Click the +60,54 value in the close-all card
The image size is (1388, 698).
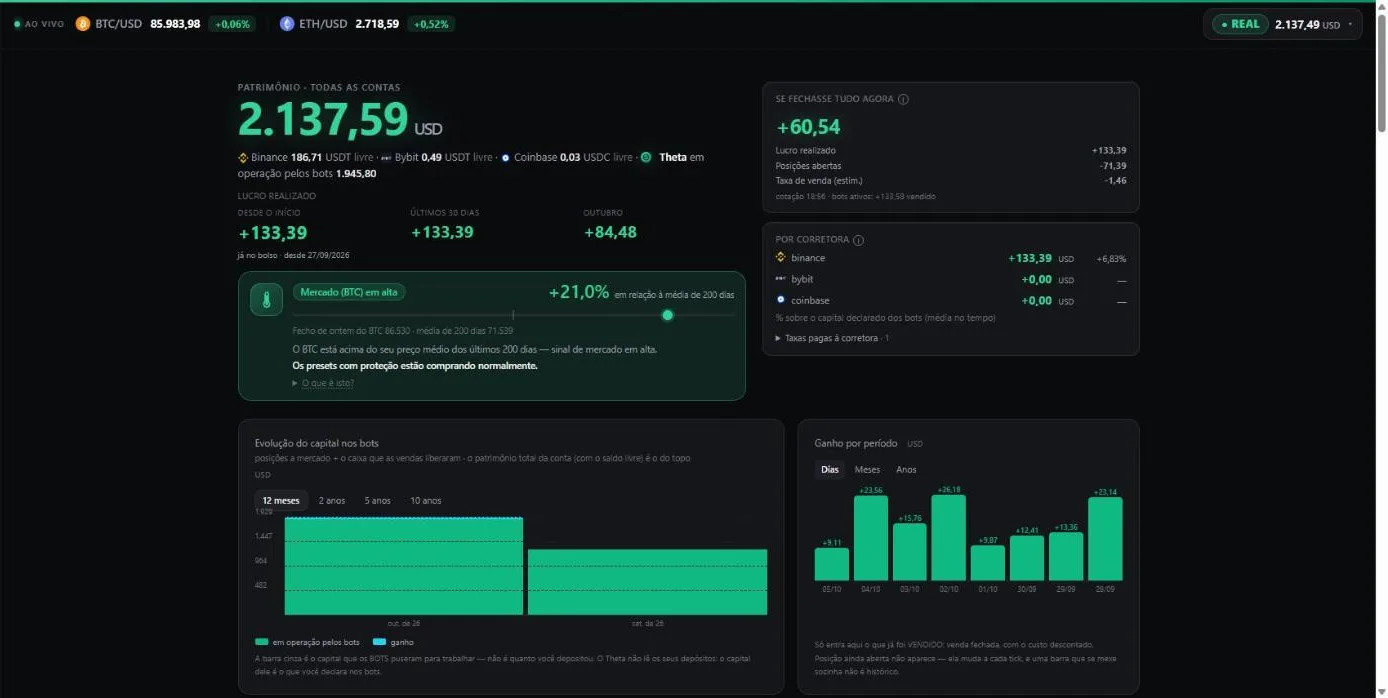click(809, 127)
